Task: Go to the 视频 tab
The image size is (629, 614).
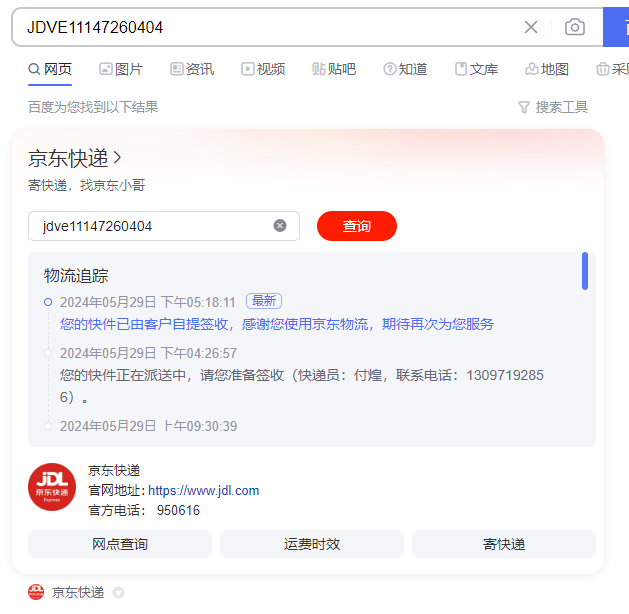Action: coord(263,69)
